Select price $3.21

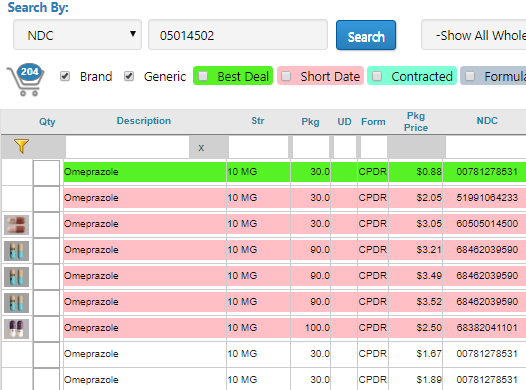[x=429, y=249]
